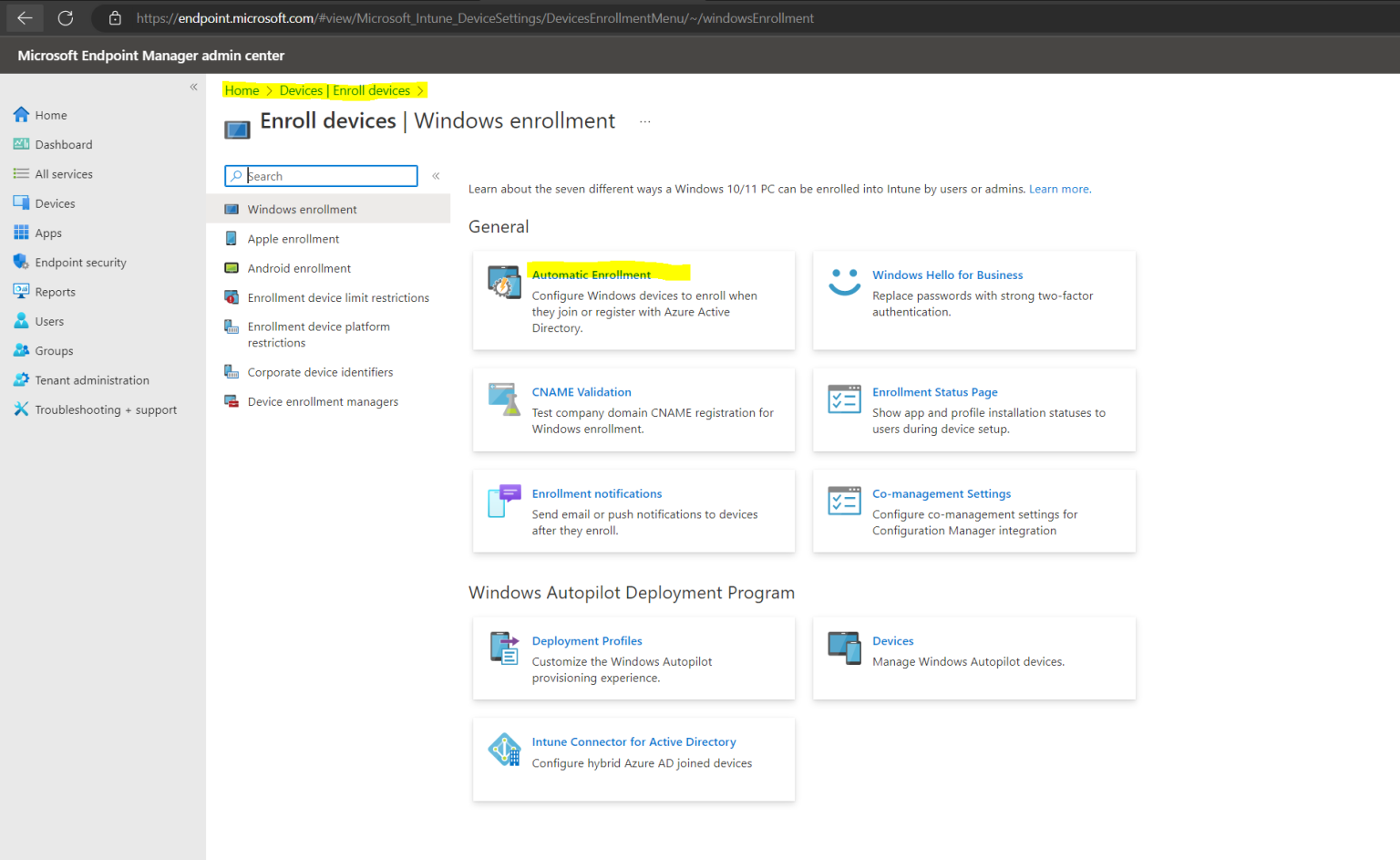Open the ellipsis menu next to page title
1400x860 pixels.
pyautogui.click(x=645, y=121)
